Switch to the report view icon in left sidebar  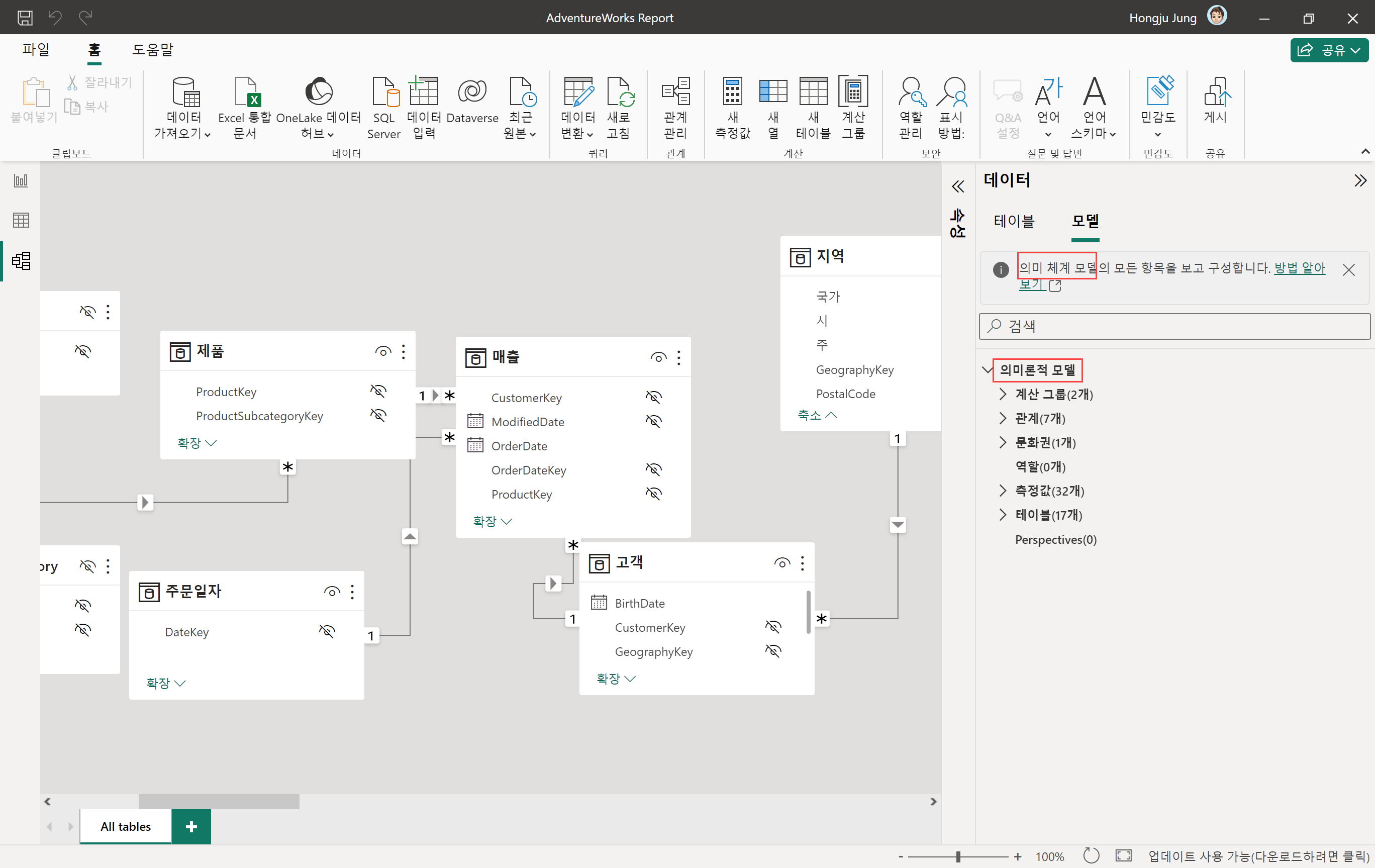pos(21,181)
